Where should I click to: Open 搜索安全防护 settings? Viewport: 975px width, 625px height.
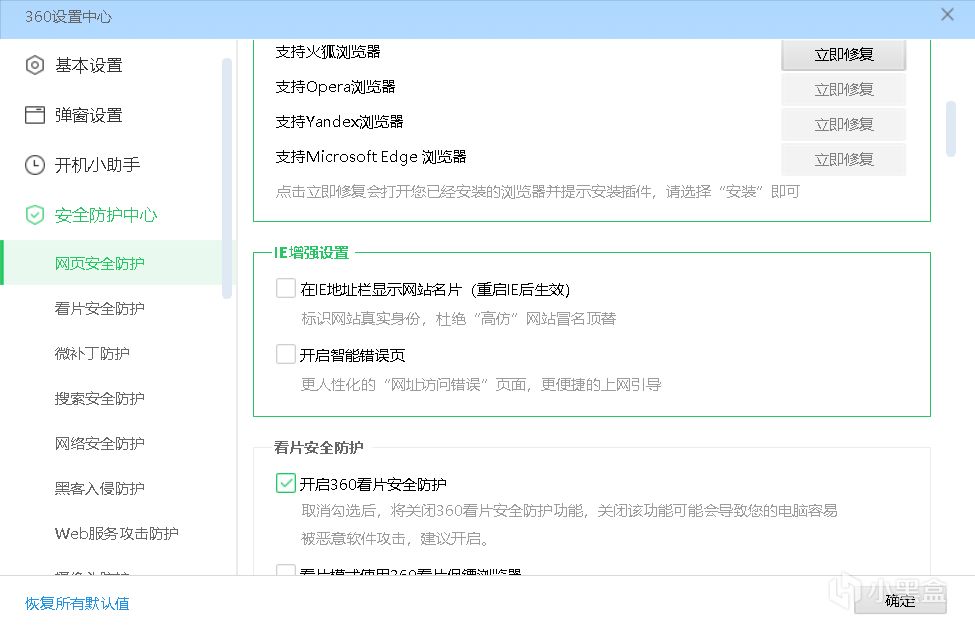[99, 399]
